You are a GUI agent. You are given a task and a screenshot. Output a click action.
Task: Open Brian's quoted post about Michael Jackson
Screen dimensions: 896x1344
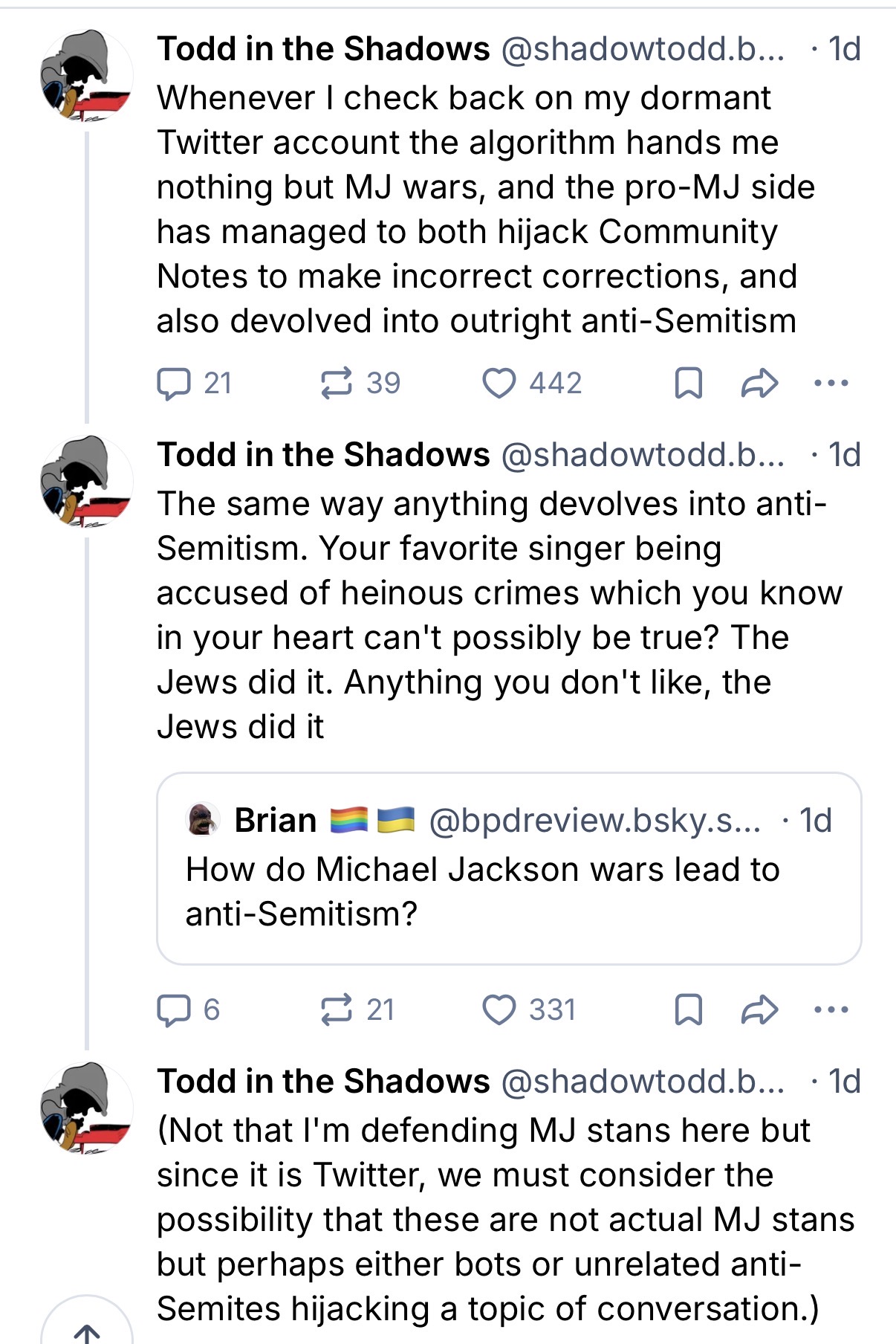click(x=509, y=868)
